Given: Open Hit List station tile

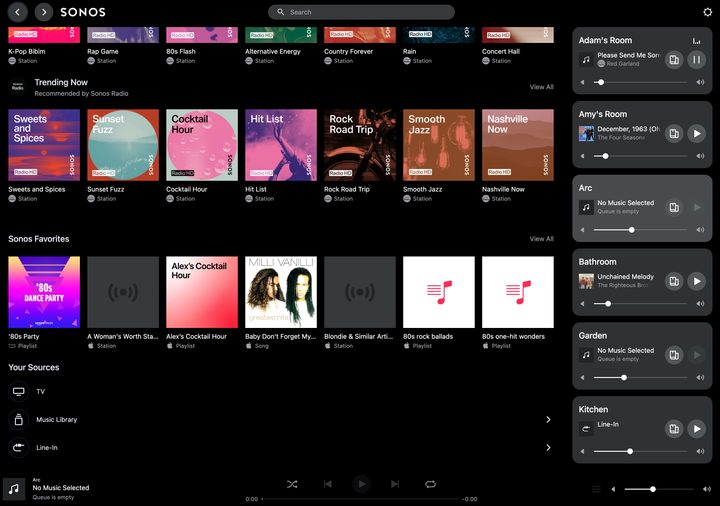Looking at the screenshot, I should (x=281, y=145).
